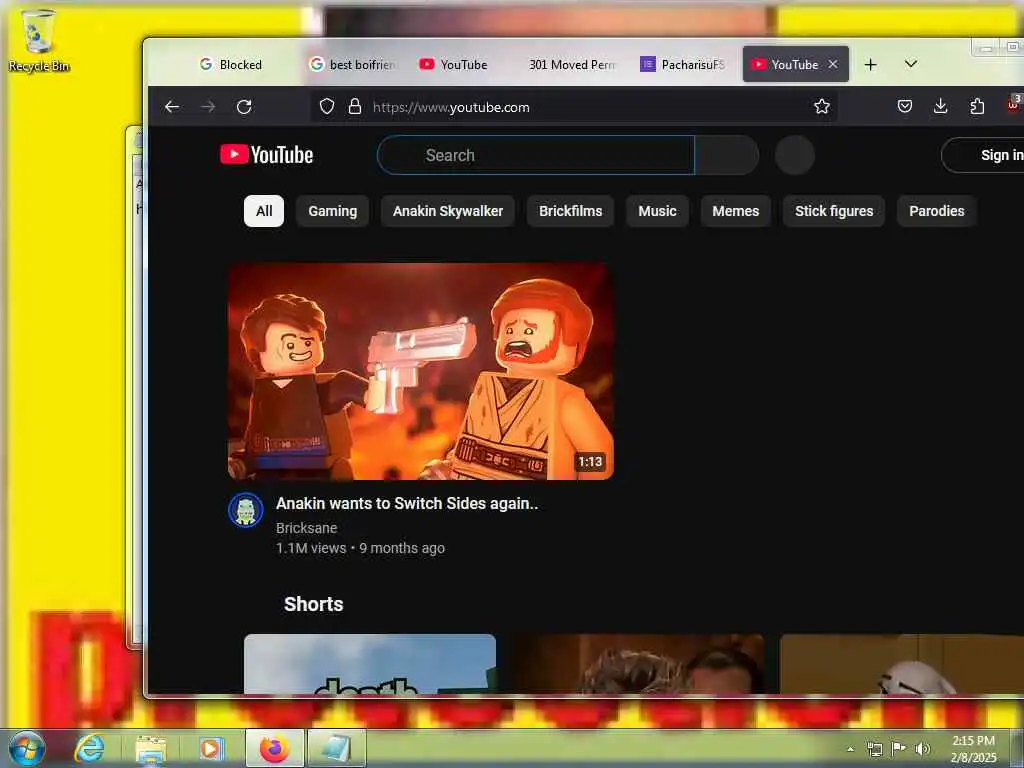
Task: Reload the page with the refresh icon
Action: [x=244, y=107]
